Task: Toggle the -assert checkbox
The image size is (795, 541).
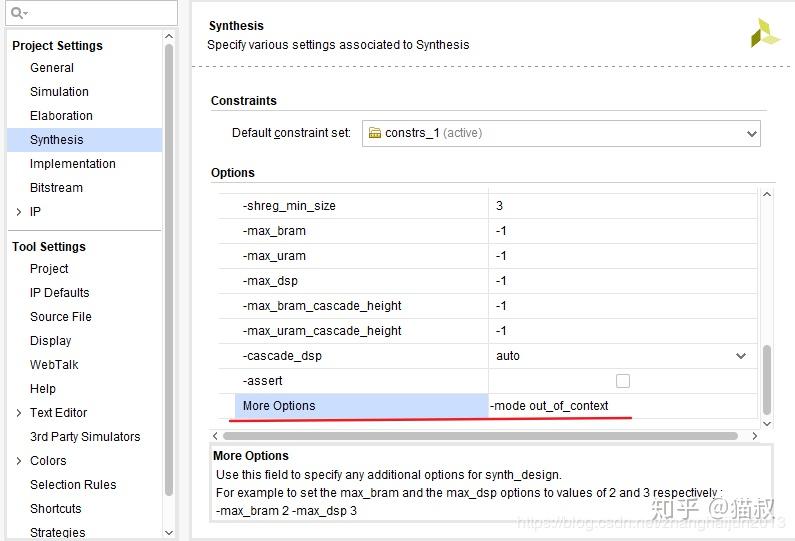Action: [623, 381]
